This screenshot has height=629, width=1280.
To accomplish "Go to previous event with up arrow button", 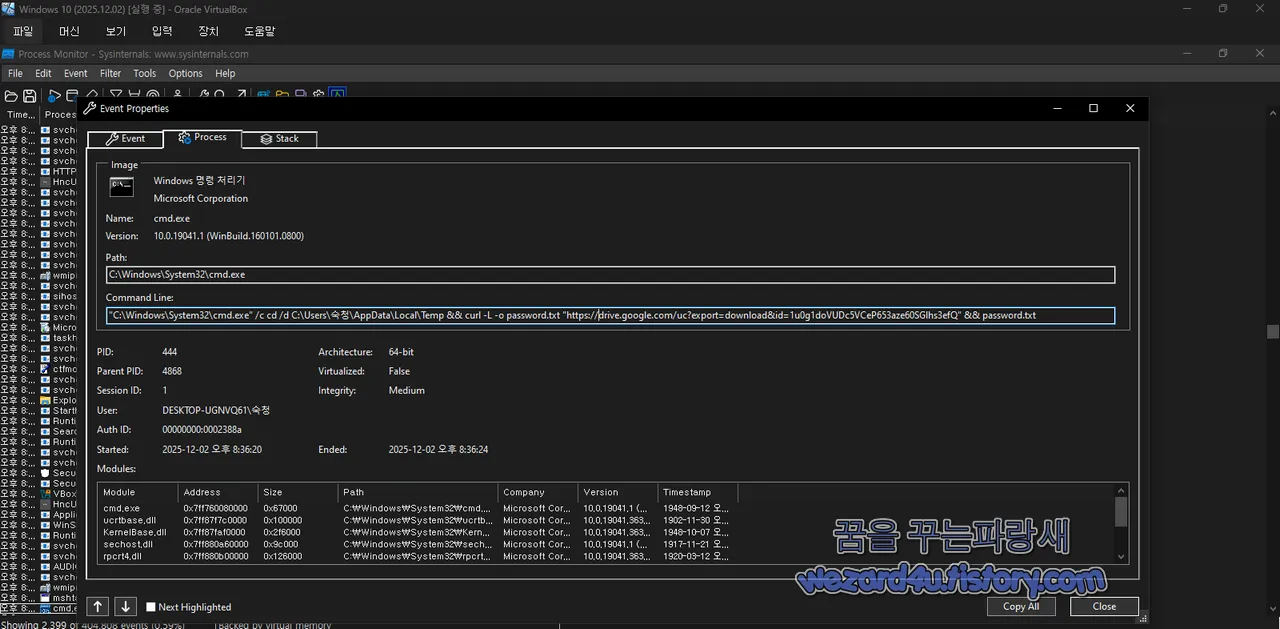I will pos(98,606).
